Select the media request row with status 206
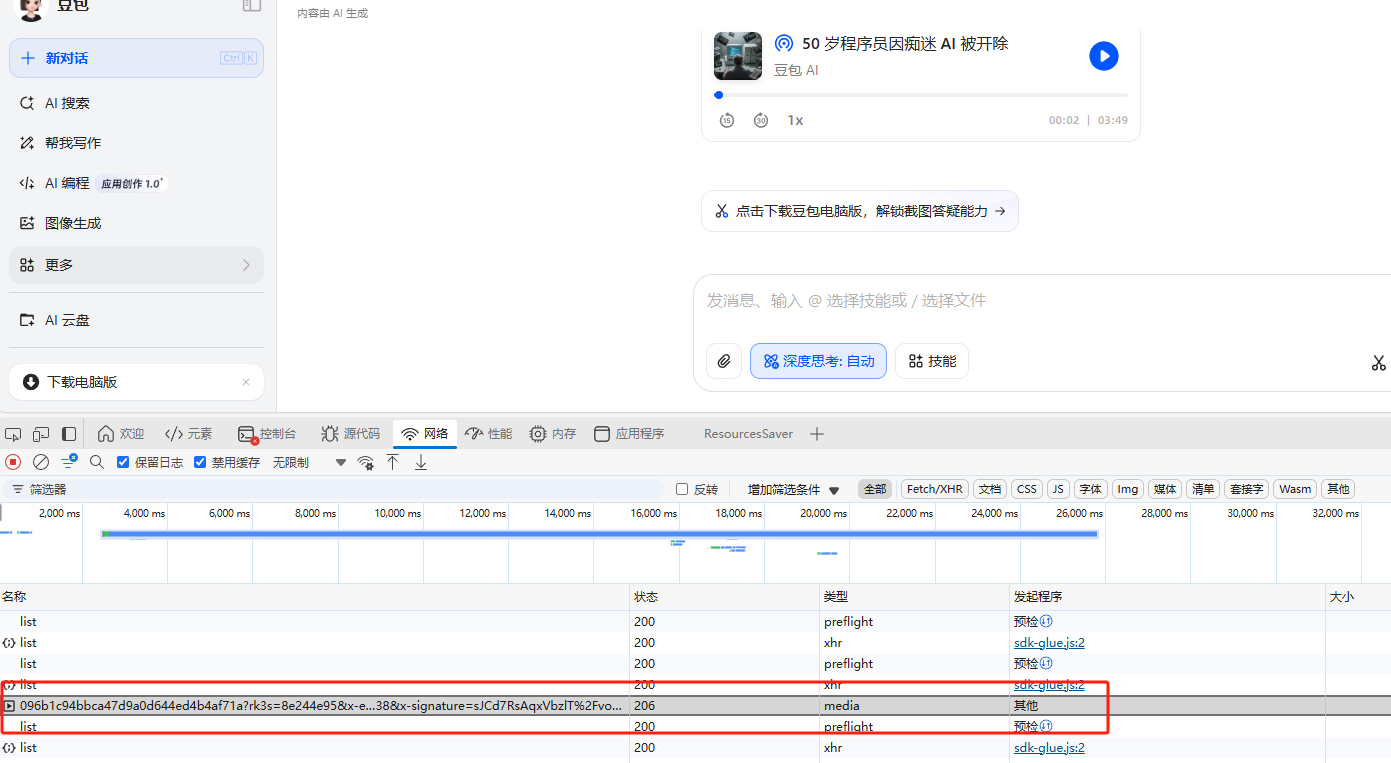 pos(695,705)
